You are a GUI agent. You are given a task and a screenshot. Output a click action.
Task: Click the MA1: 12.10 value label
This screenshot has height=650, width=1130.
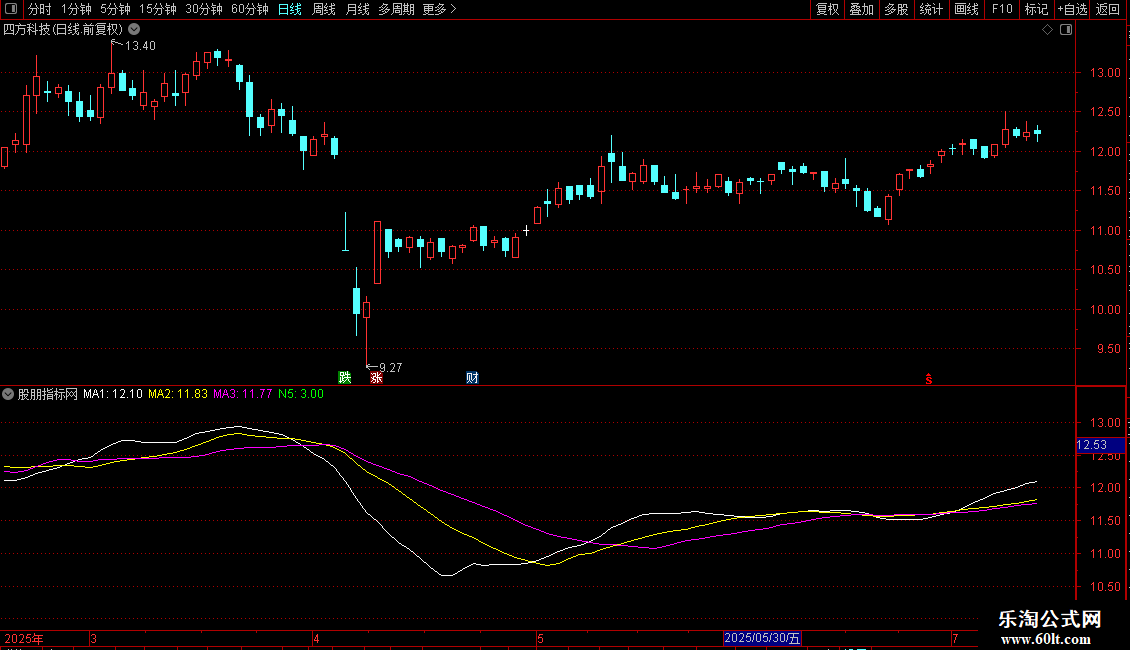[x=112, y=394]
